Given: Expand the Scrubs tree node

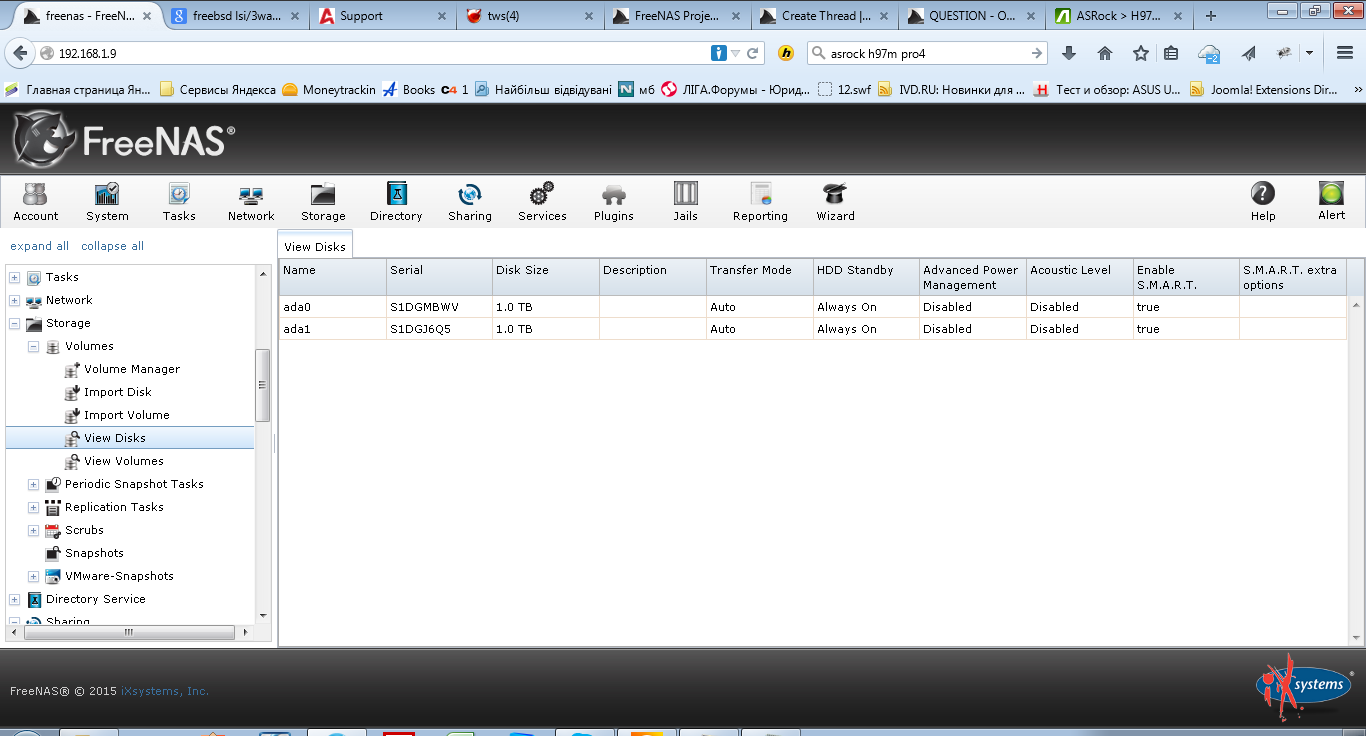Looking at the screenshot, I should click(33, 530).
